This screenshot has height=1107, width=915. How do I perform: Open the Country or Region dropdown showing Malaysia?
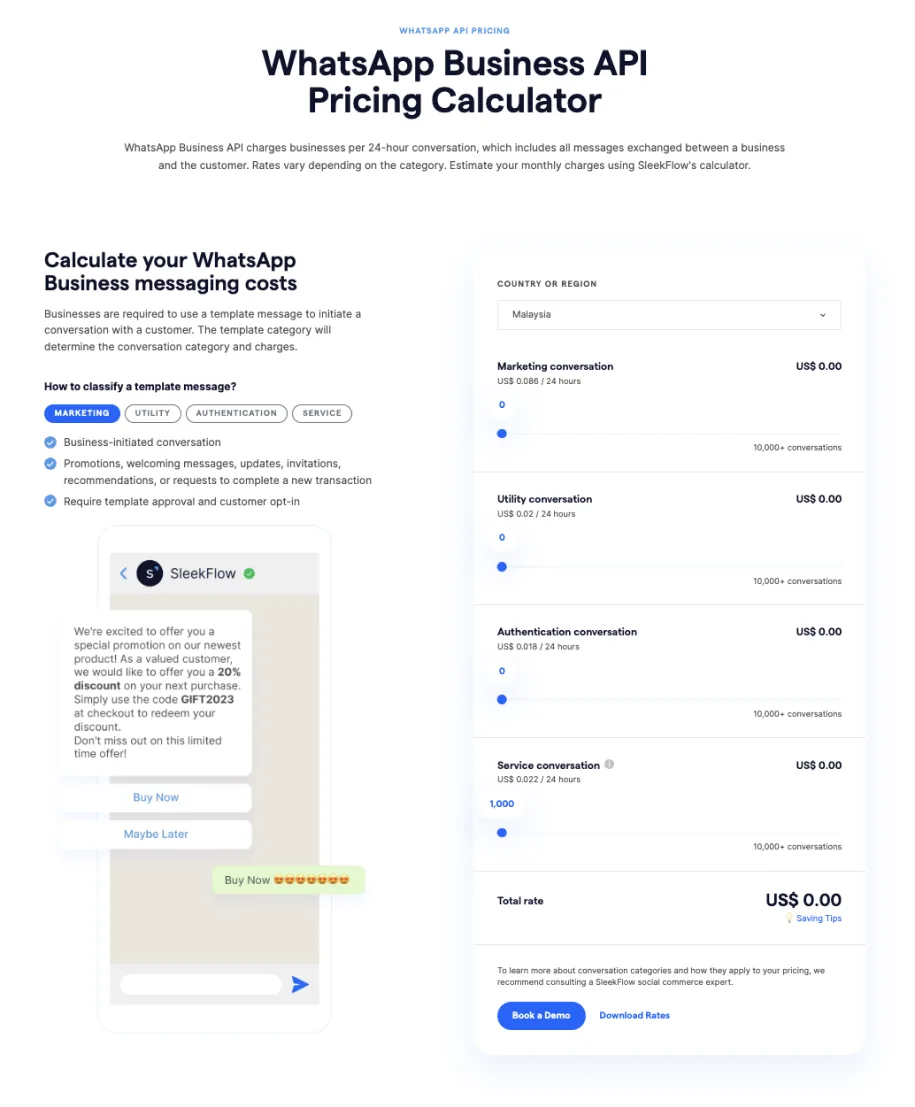point(668,315)
